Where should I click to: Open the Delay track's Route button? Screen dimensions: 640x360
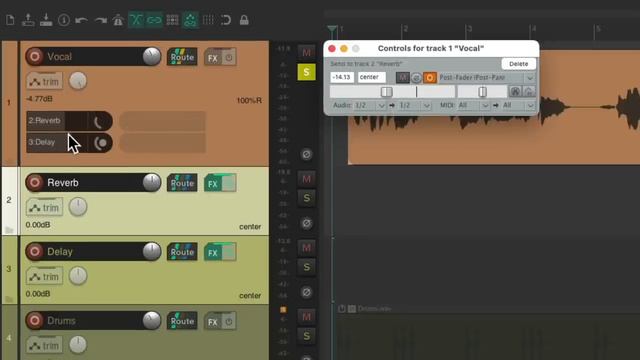182,252
